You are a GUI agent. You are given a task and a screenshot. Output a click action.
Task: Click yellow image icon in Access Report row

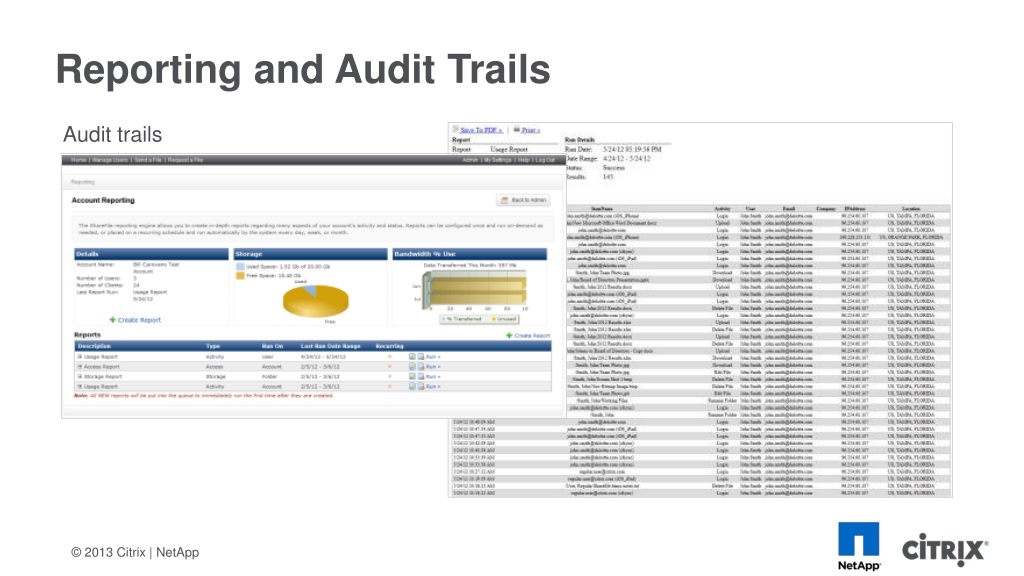tap(412, 366)
